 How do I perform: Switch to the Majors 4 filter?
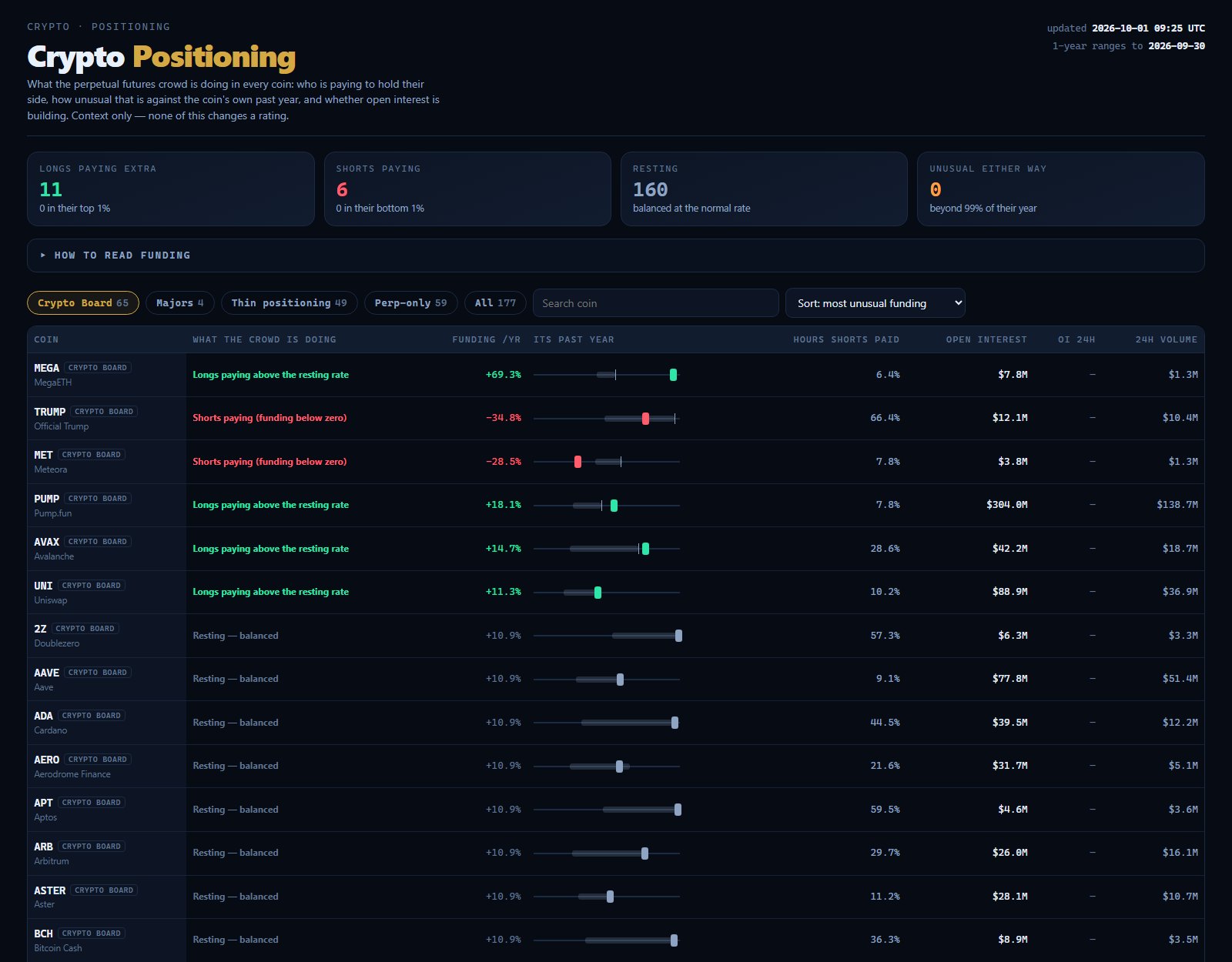pos(180,303)
